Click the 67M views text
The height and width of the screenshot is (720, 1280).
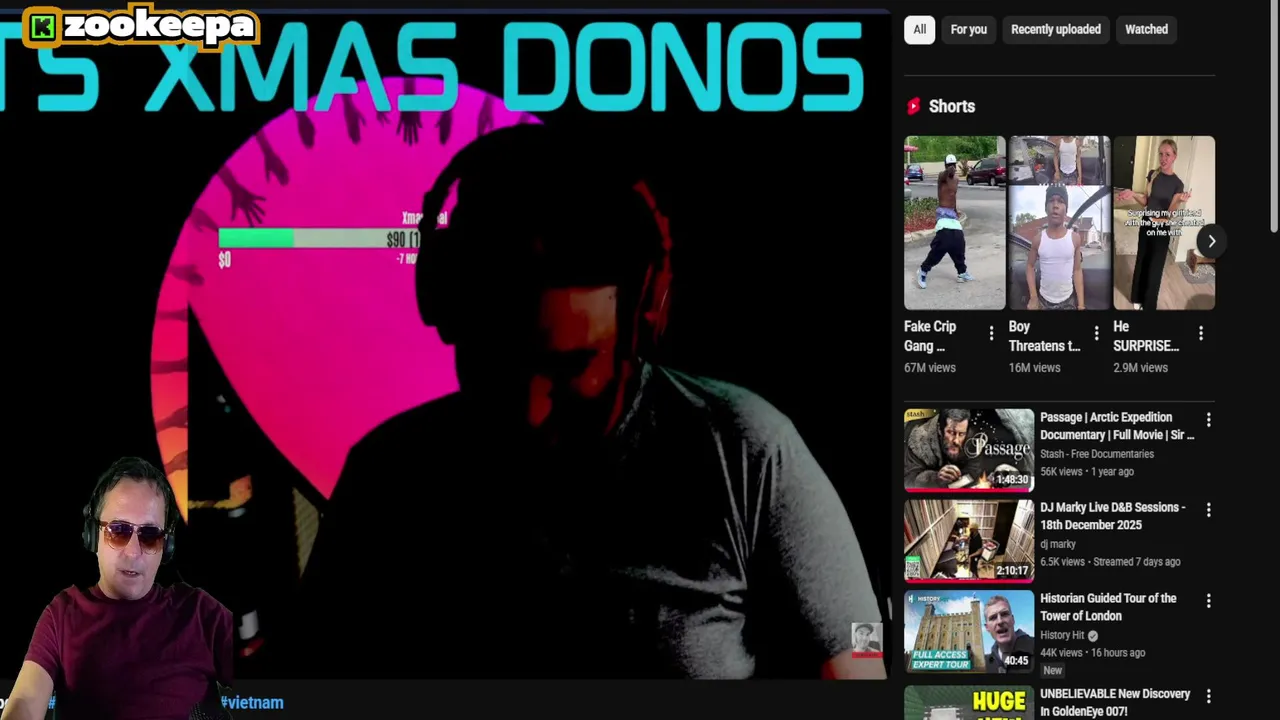930,368
